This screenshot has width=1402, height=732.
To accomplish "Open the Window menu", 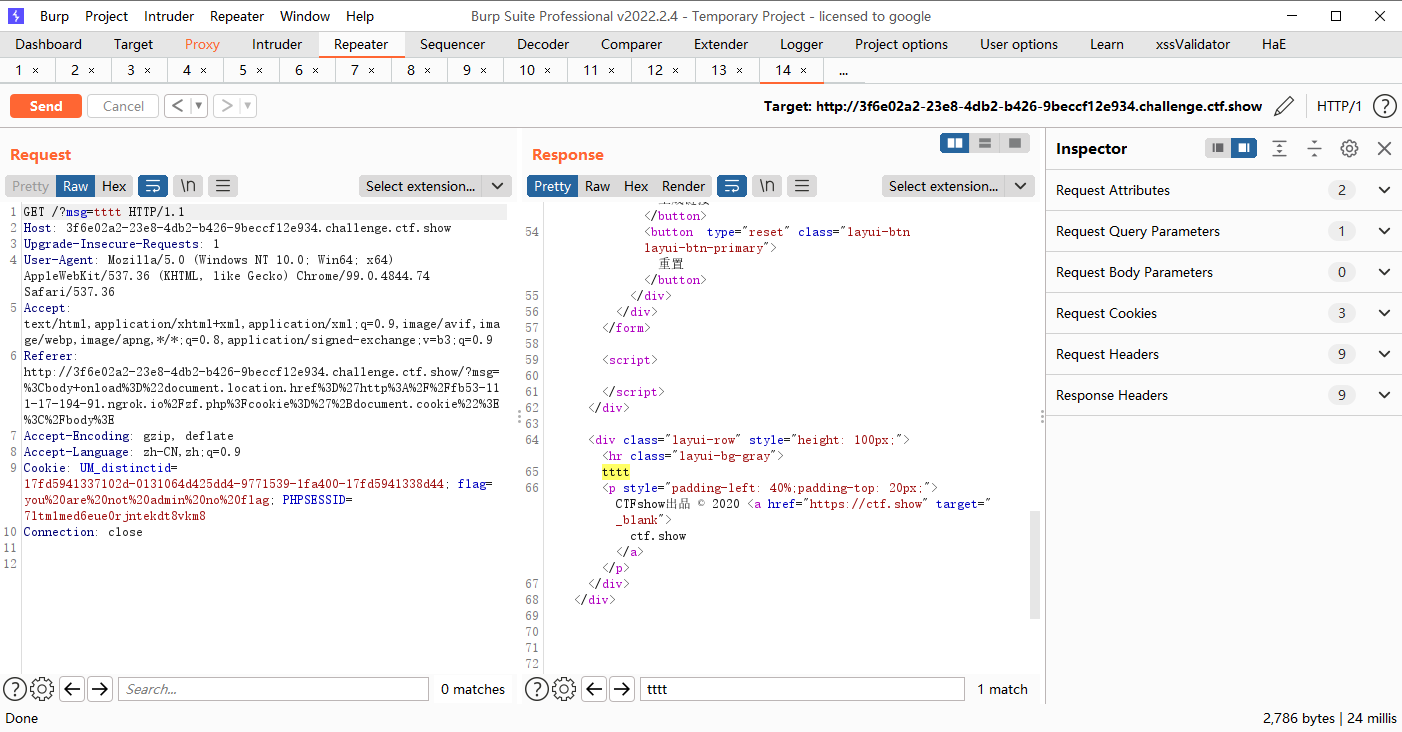I will pyautogui.click(x=305, y=16).
